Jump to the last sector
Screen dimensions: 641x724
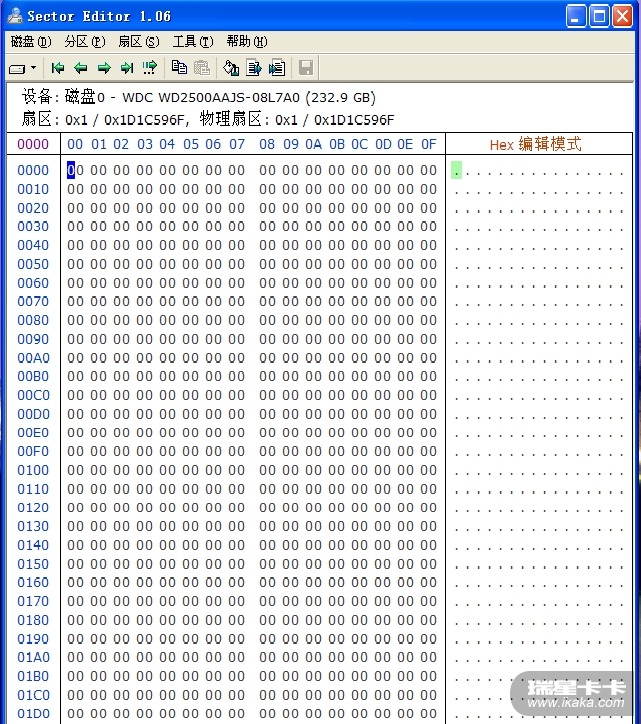point(127,68)
